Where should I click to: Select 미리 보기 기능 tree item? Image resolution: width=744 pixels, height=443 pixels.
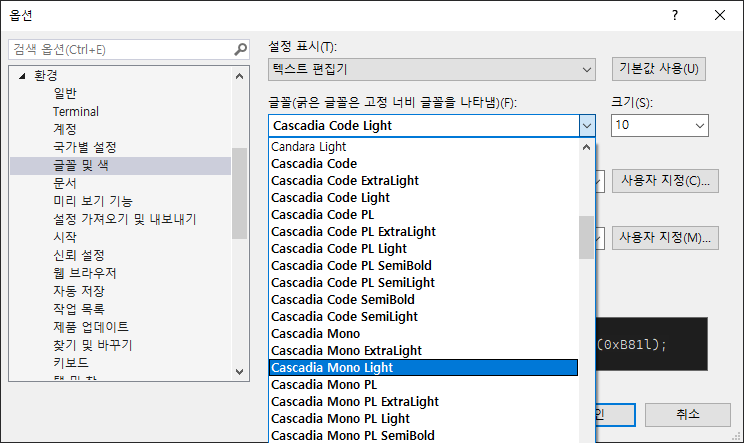(x=93, y=202)
